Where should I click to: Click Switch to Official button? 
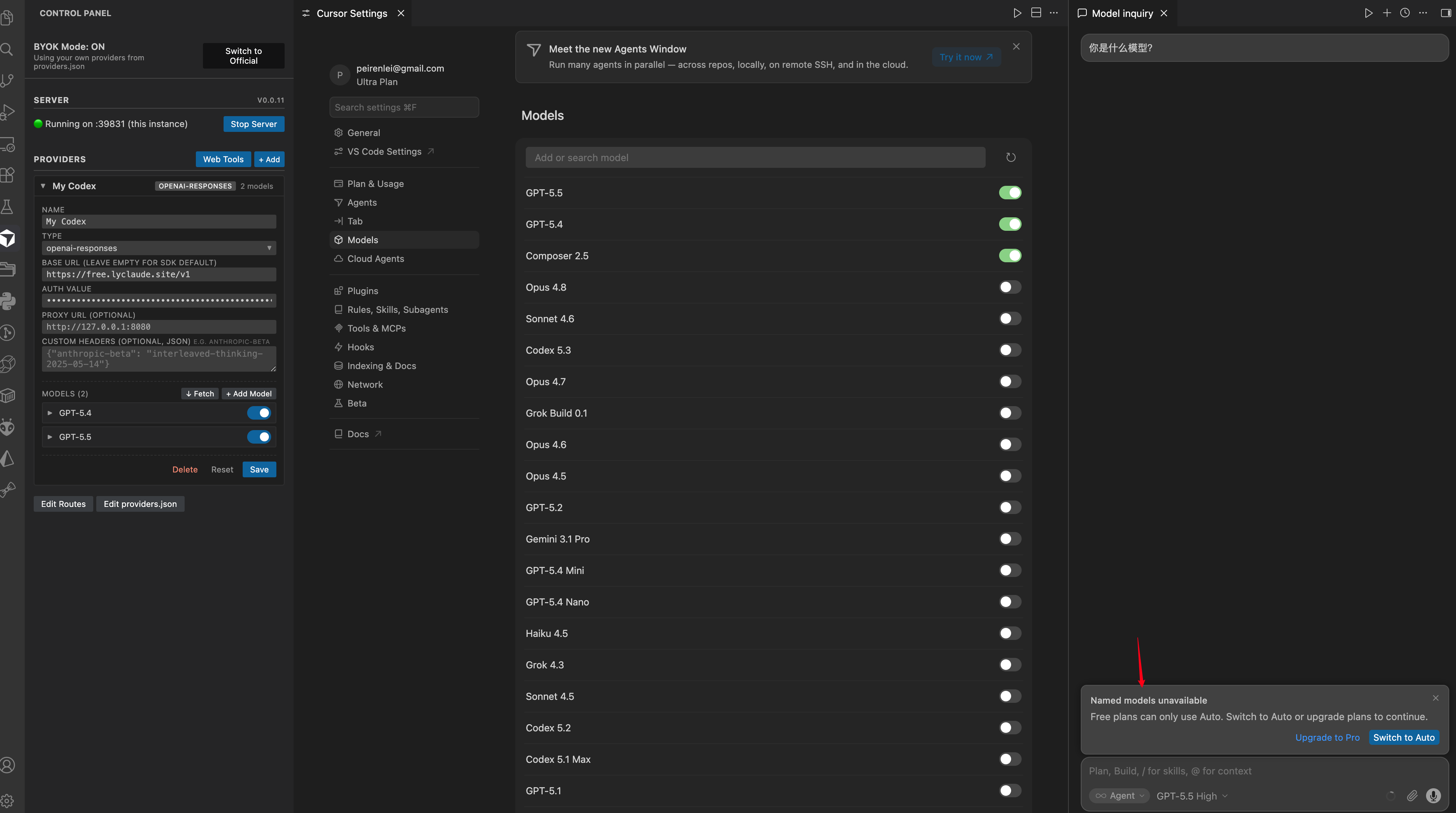pos(244,55)
